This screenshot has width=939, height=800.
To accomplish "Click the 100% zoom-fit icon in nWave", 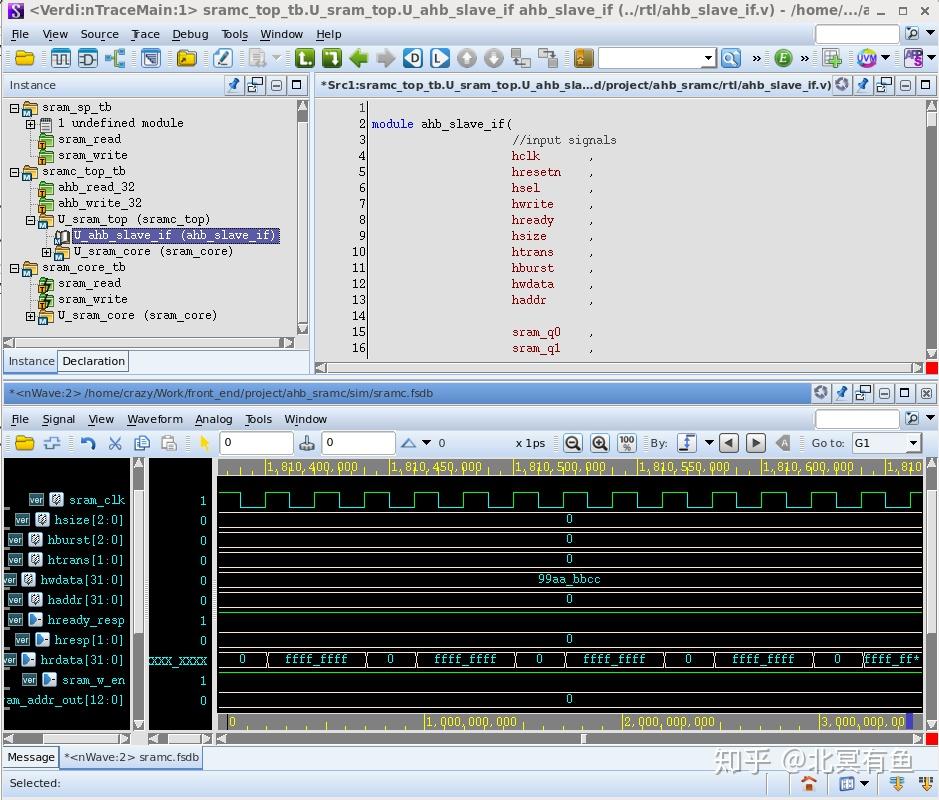I will (x=627, y=443).
